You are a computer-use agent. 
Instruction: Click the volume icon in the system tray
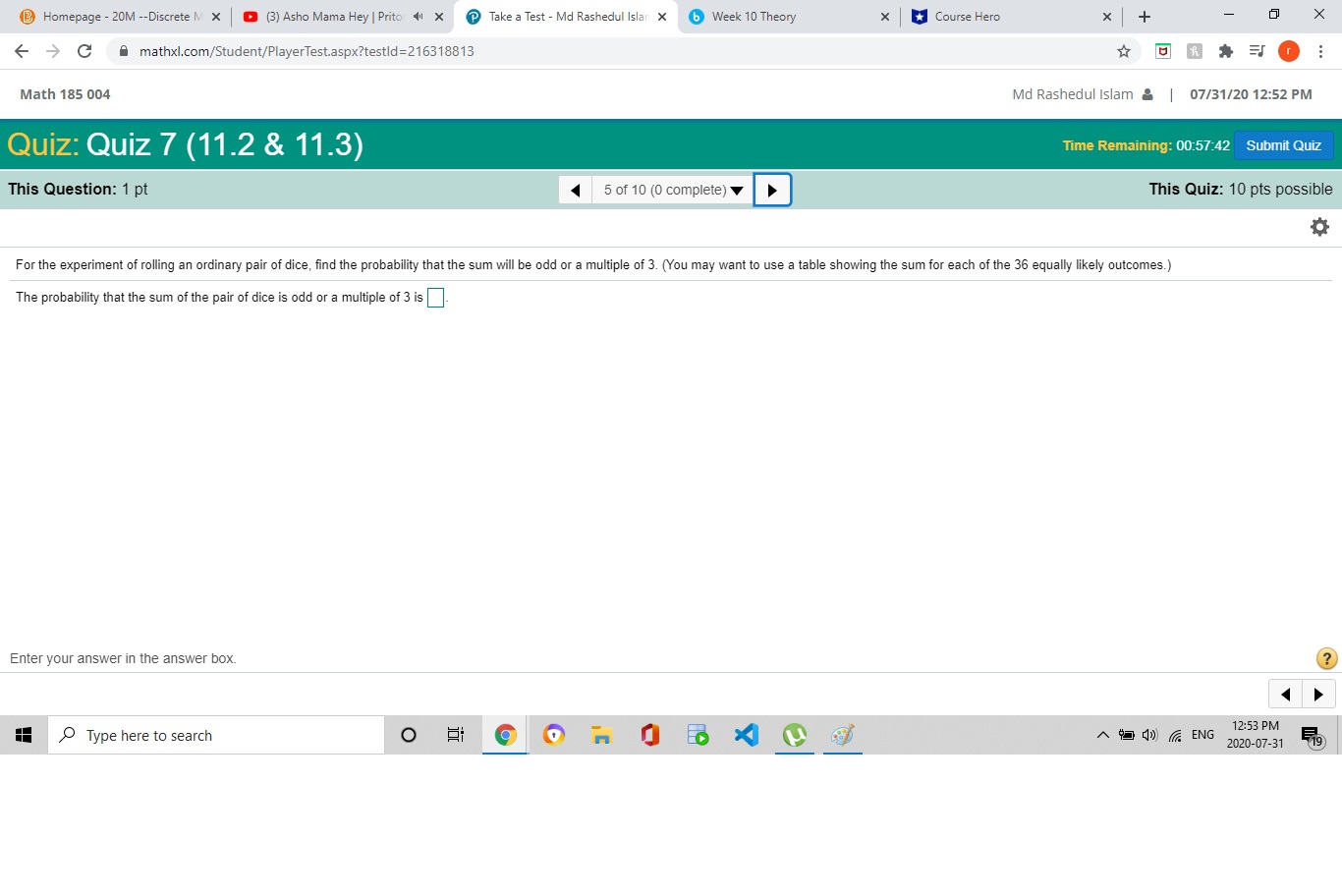(1149, 735)
